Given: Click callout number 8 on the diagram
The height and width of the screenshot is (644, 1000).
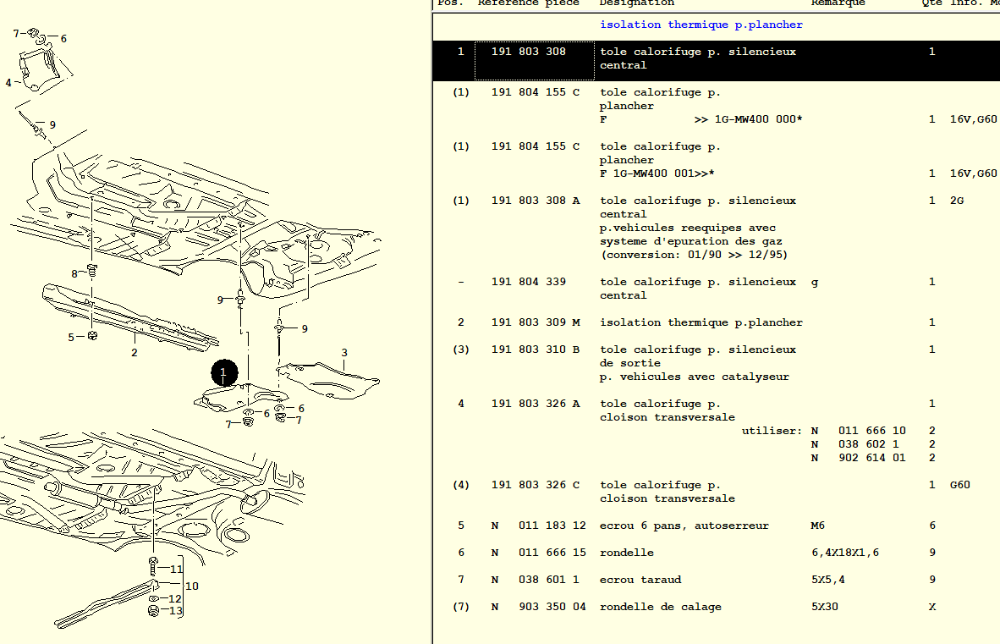Looking at the screenshot, I should [75, 274].
